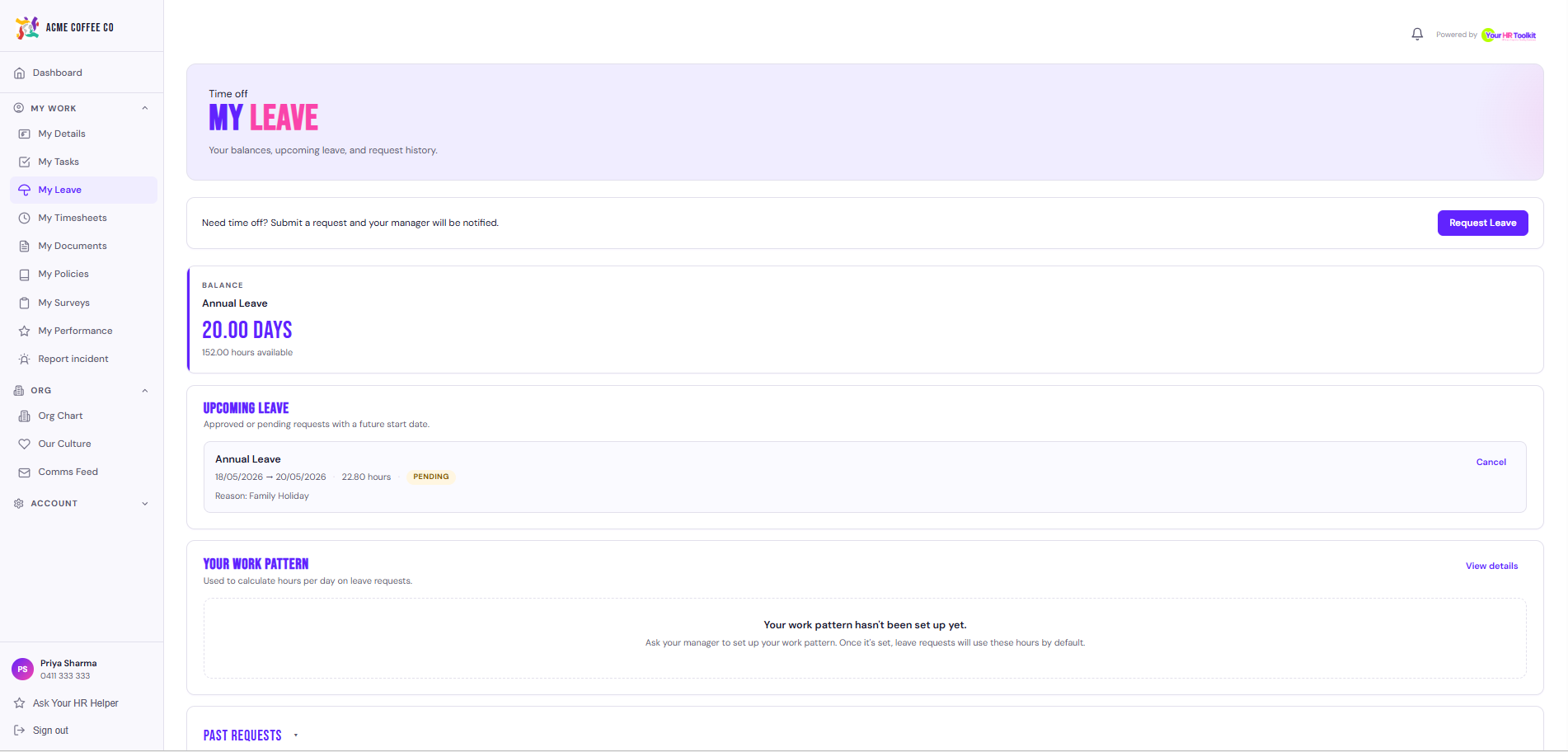Collapse the Org section chevron
The width and height of the screenshot is (1568, 752).
pyautogui.click(x=145, y=391)
